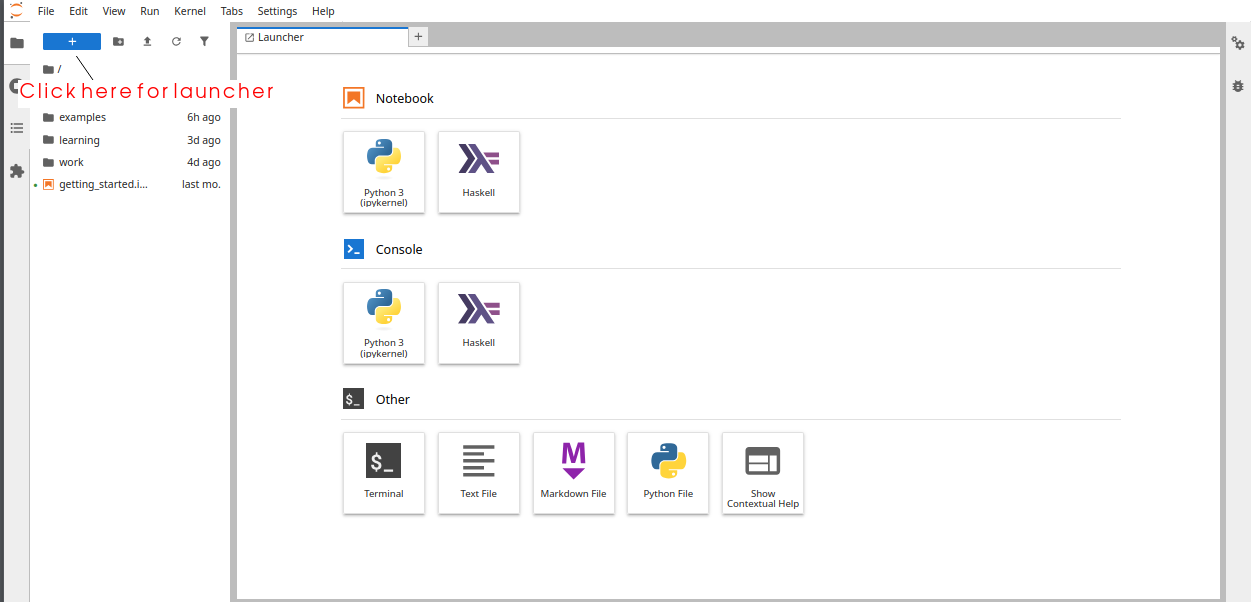Screen dimensions: 1251x602
Task: Refresh the file browser list
Action: 176,41
